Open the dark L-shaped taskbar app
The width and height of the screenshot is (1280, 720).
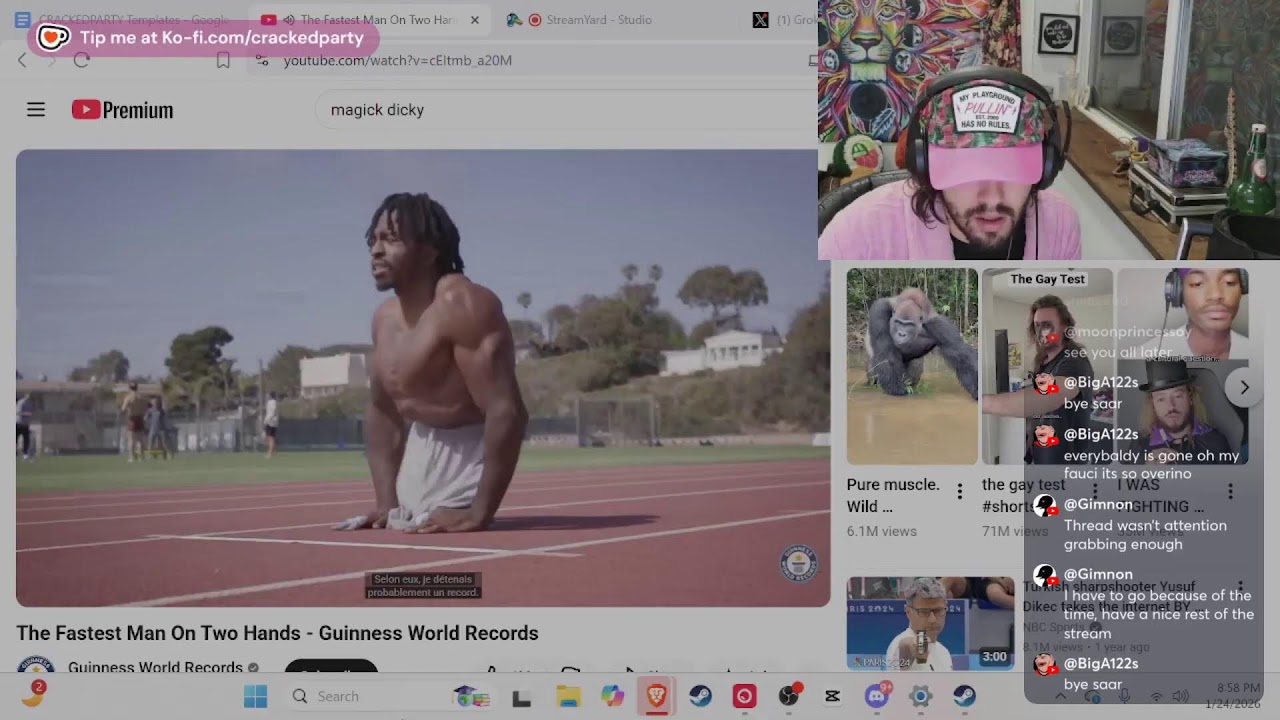521,697
